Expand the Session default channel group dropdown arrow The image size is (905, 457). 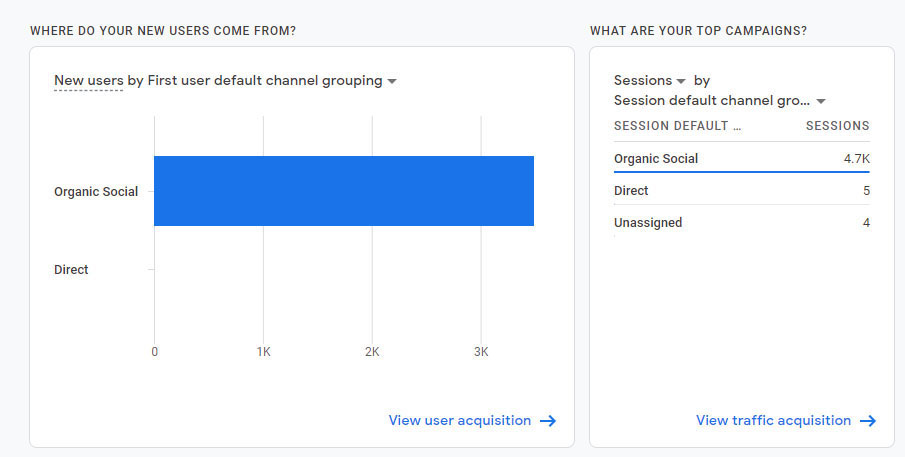click(821, 101)
